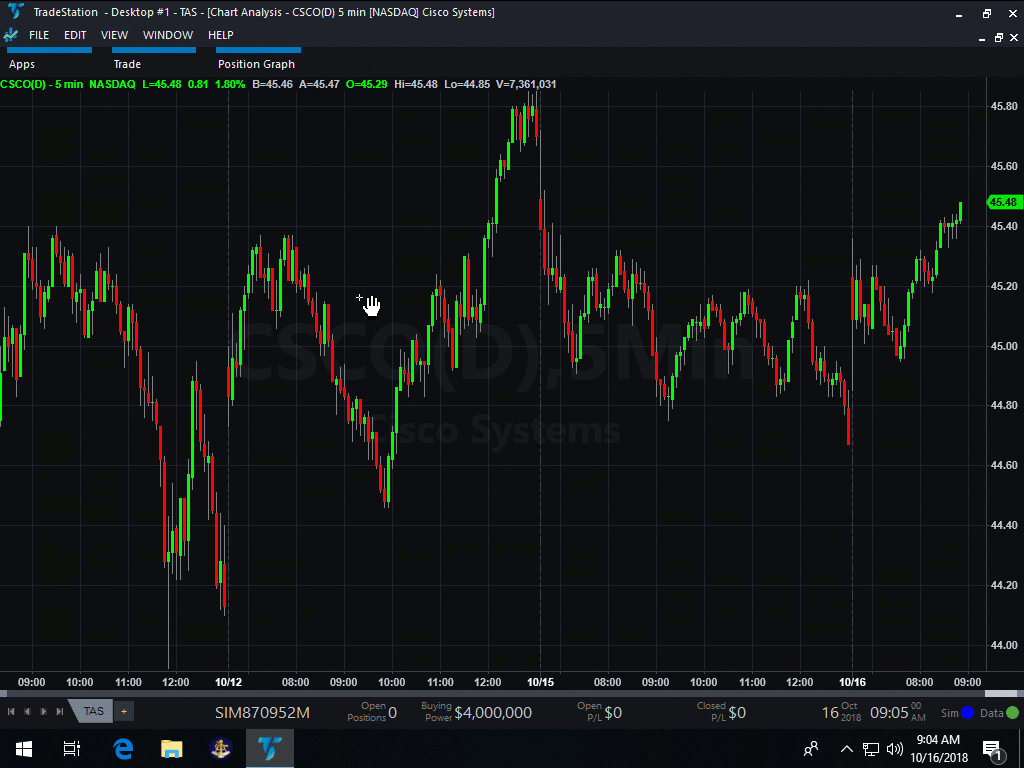Open the Position Graph panel
The width and height of the screenshot is (1024, 768).
256,64
